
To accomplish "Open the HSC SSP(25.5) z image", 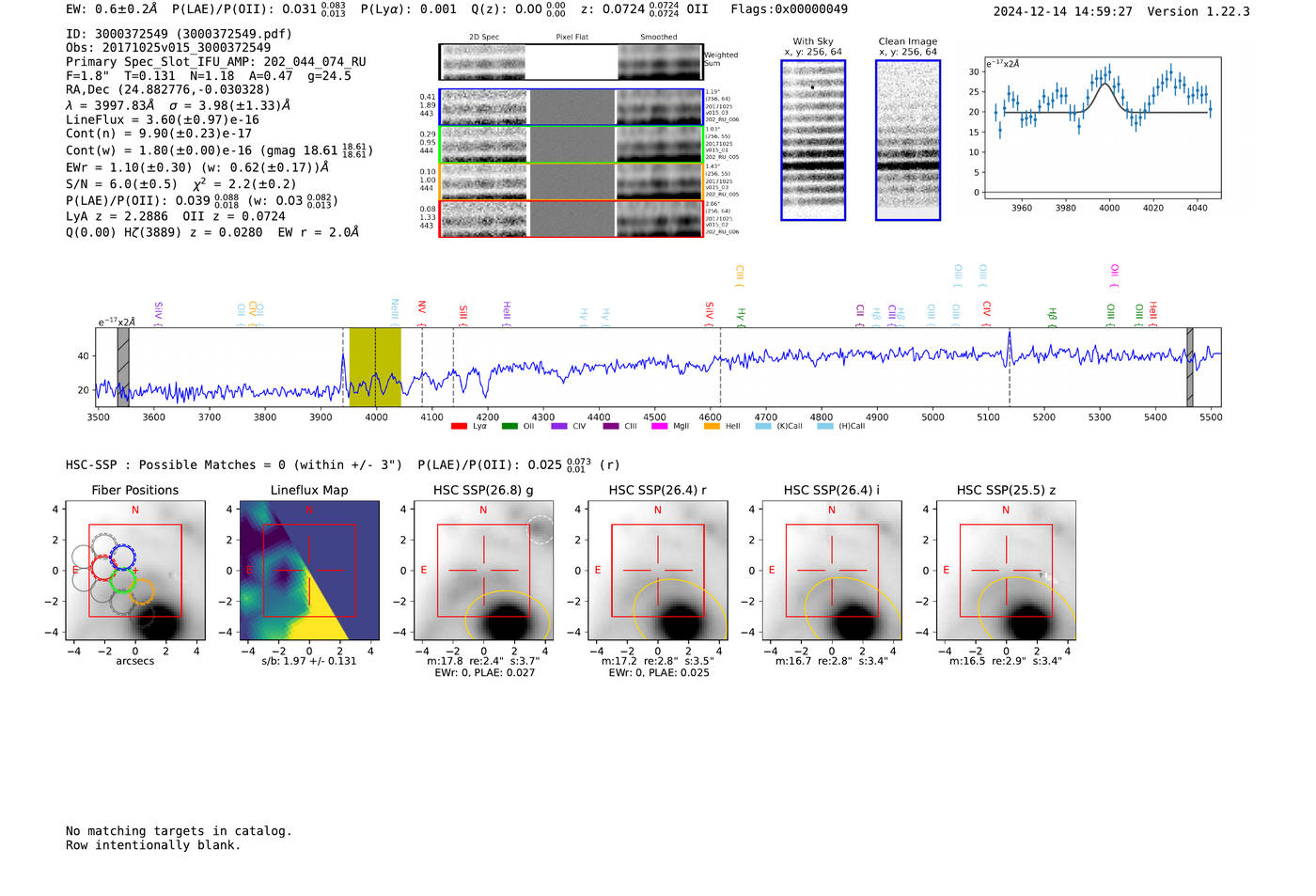I will (x=1006, y=571).
